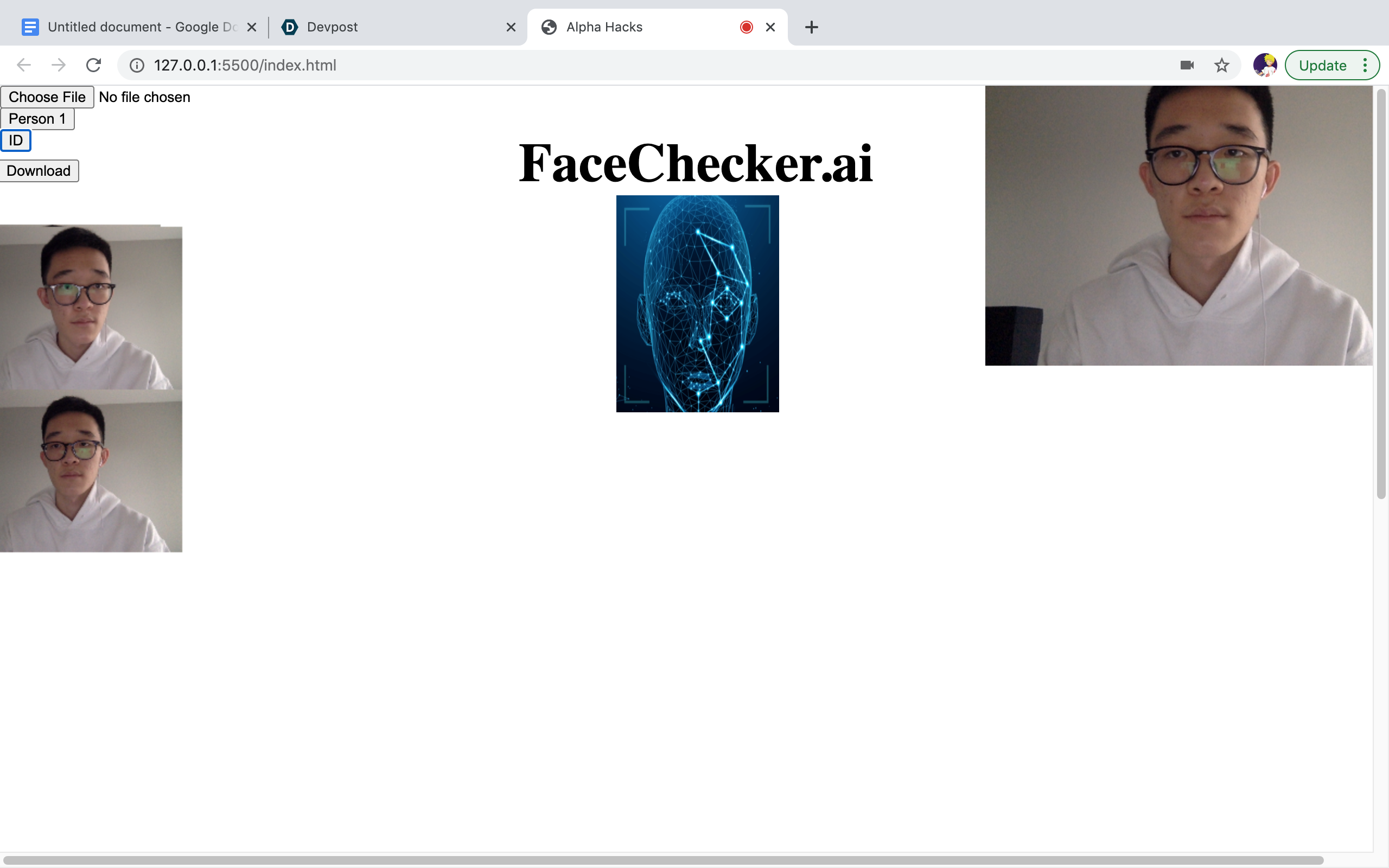Viewport: 1389px width, 868px height.
Task: Bookmark page with the star icon
Action: tap(1221, 65)
